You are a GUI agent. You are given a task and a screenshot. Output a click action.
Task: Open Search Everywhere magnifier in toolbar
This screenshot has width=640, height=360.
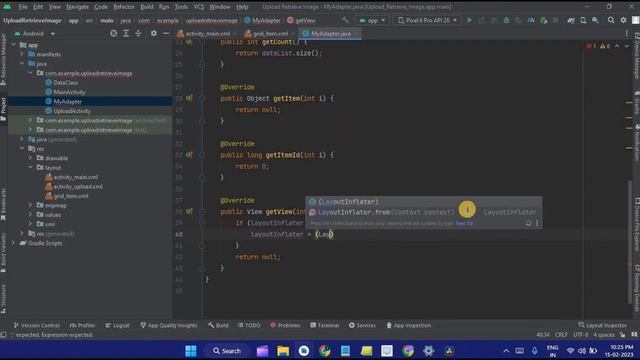(611, 20)
